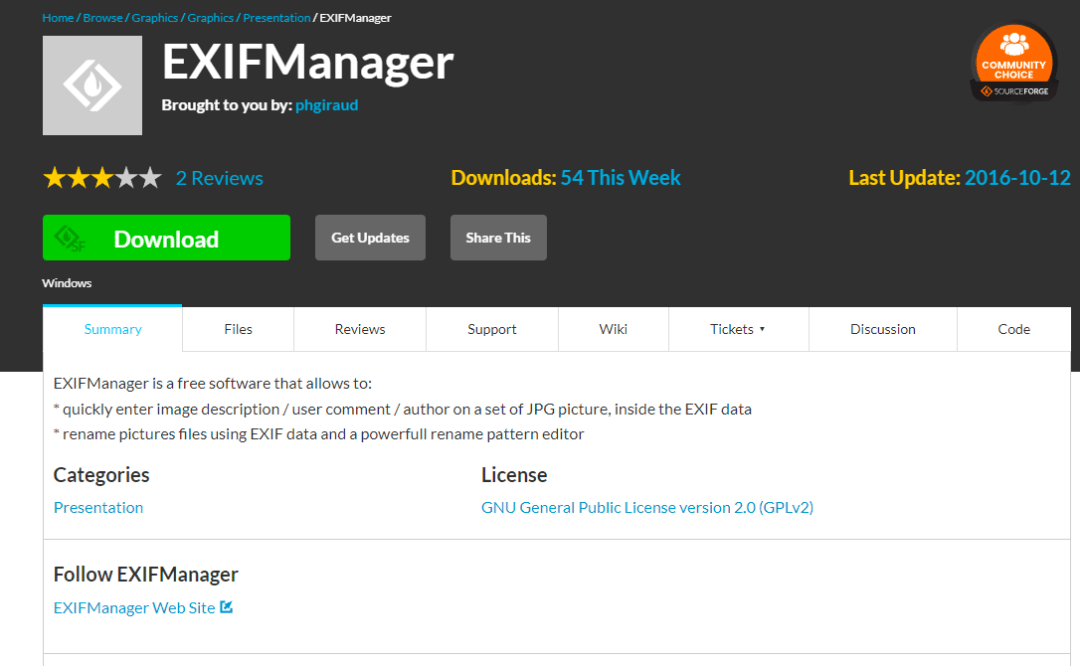
Task: Click the License heading
Action: tap(515, 475)
